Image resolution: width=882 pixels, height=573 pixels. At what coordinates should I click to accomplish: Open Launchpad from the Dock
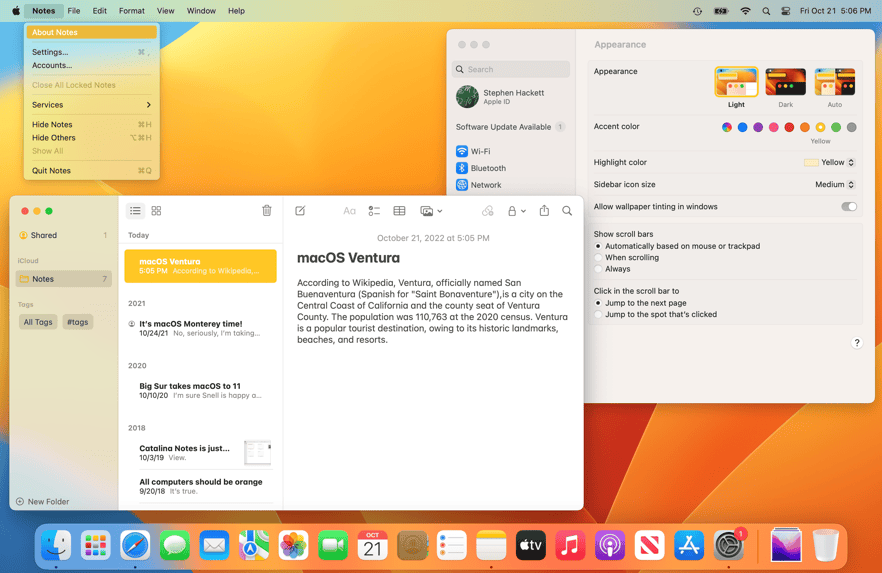96,545
